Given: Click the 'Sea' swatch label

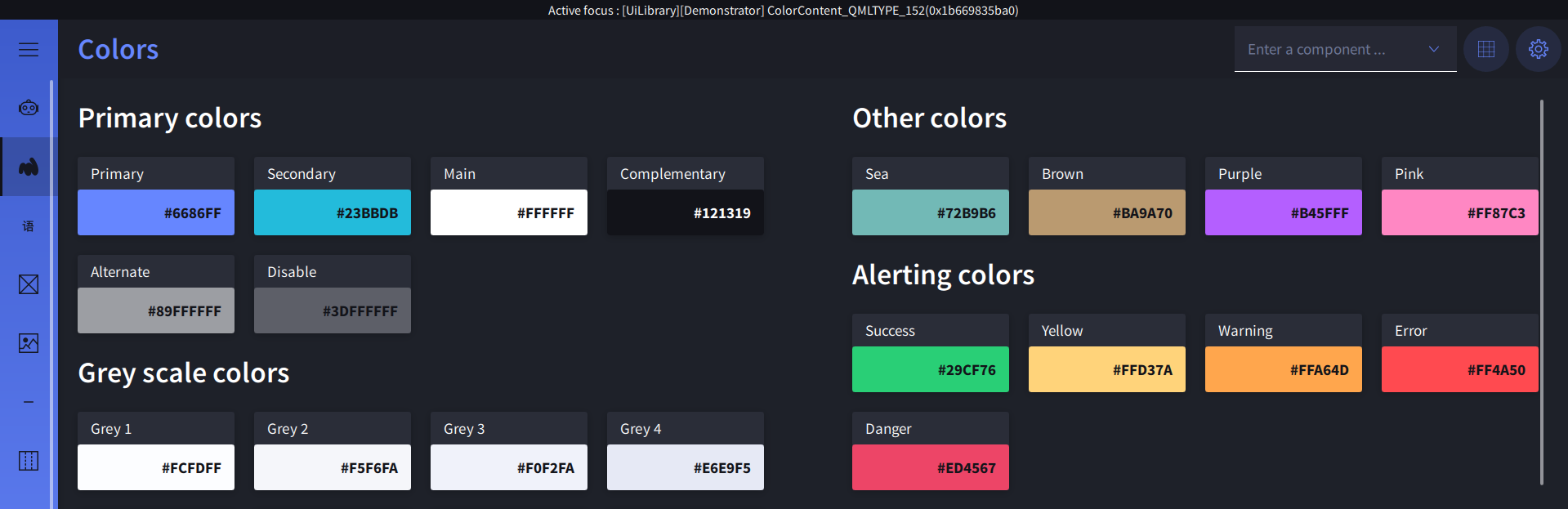Looking at the screenshot, I should click(877, 174).
